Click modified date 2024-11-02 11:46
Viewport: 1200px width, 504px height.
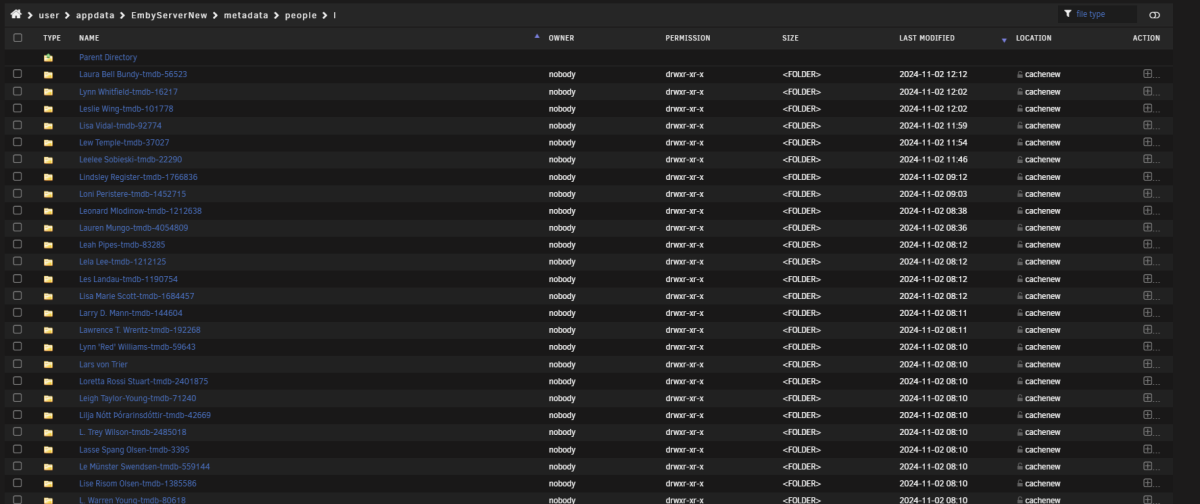point(933,159)
